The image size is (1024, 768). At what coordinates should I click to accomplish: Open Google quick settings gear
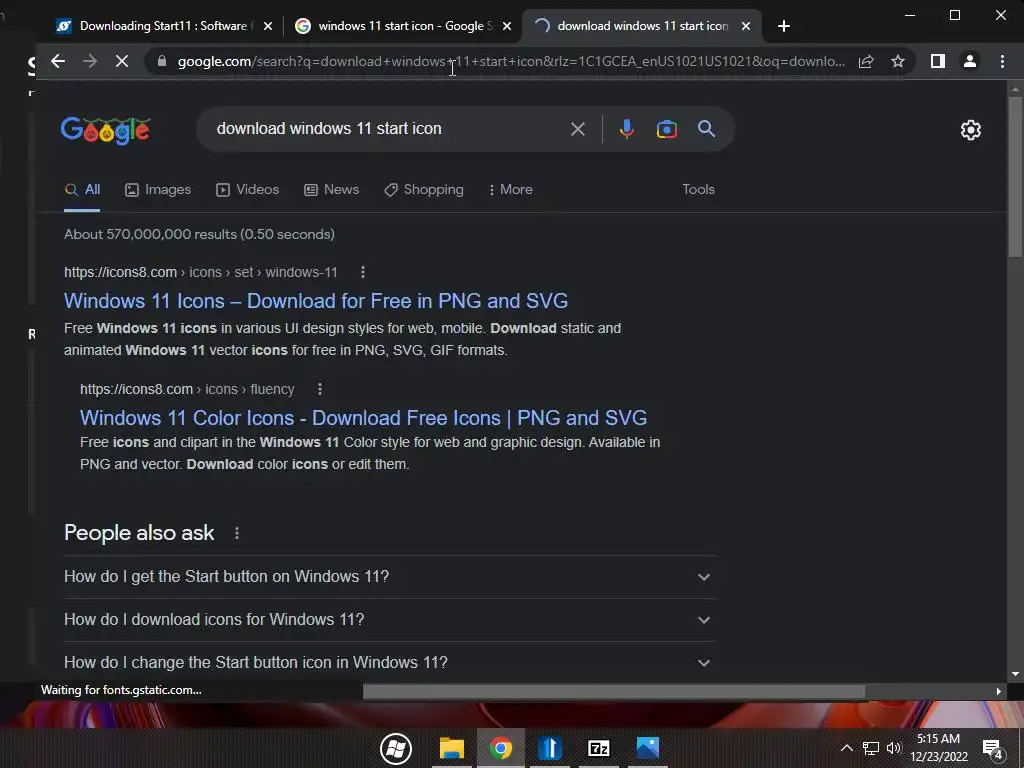tap(971, 130)
